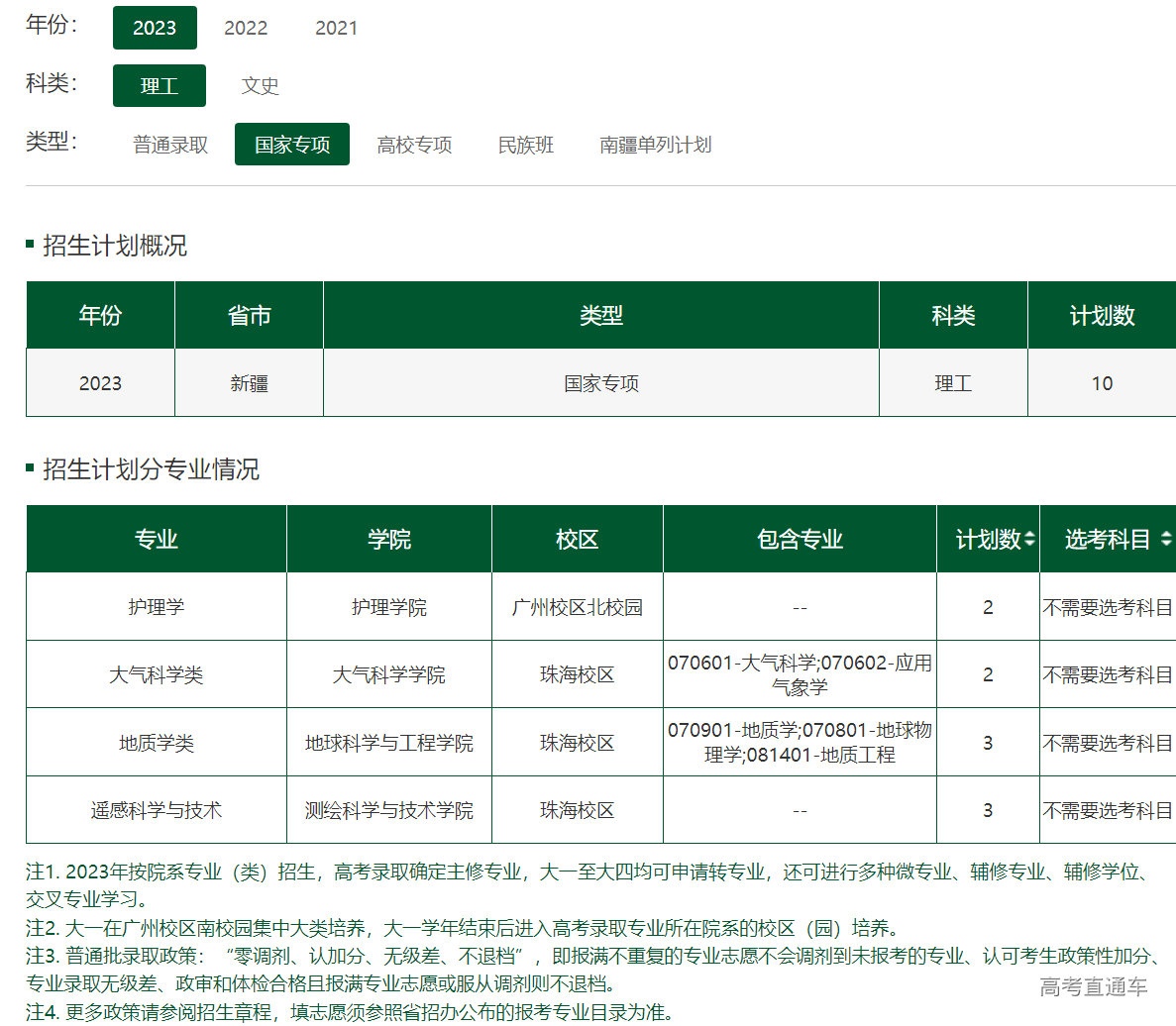Click the 新疆 province cell
This screenshot has height=1026, width=1176.
(249, 383)
